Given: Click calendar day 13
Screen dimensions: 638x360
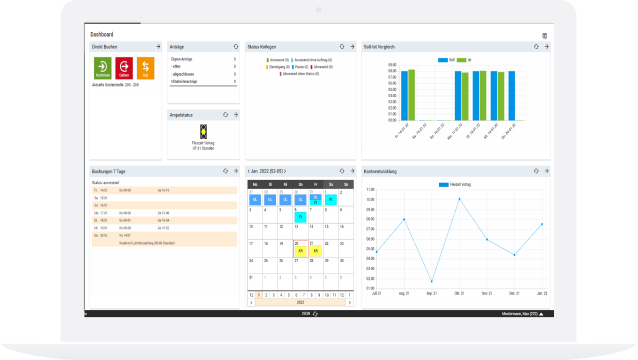Looking at the screenshot, I should click(301, 231).
